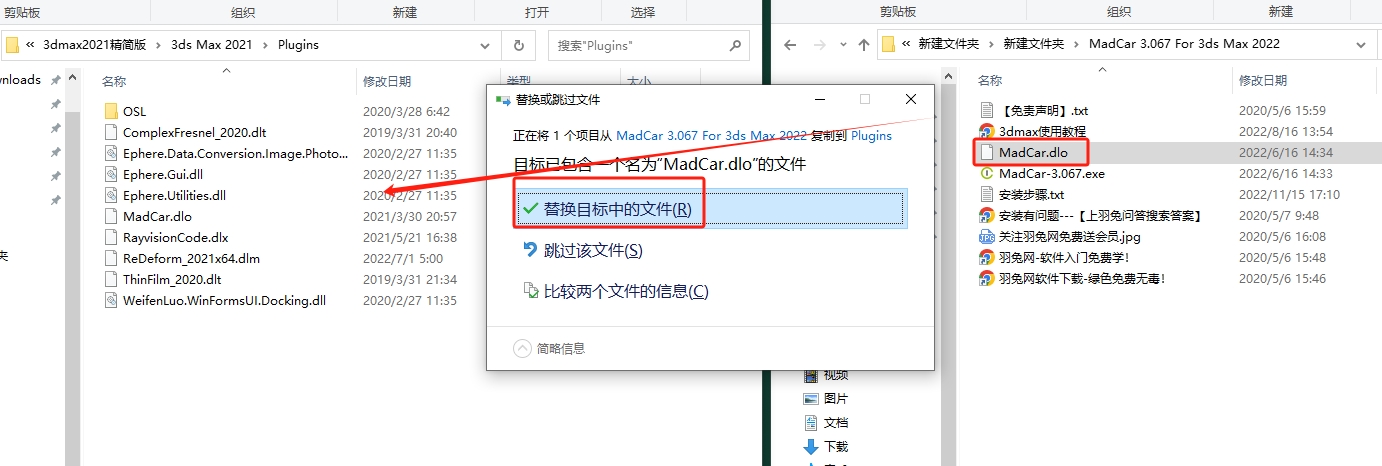This screenshot has width=1382, height=466.
Task: Choose 替换目标中的文件(R) in the dialog
Action: (710, 209)
